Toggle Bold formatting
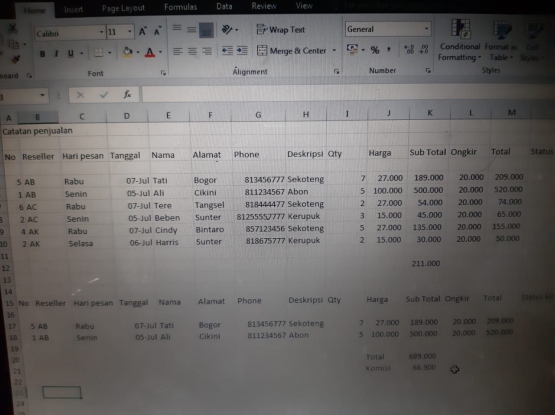Viewport: 555px width, 415px height. pos(42,54)
